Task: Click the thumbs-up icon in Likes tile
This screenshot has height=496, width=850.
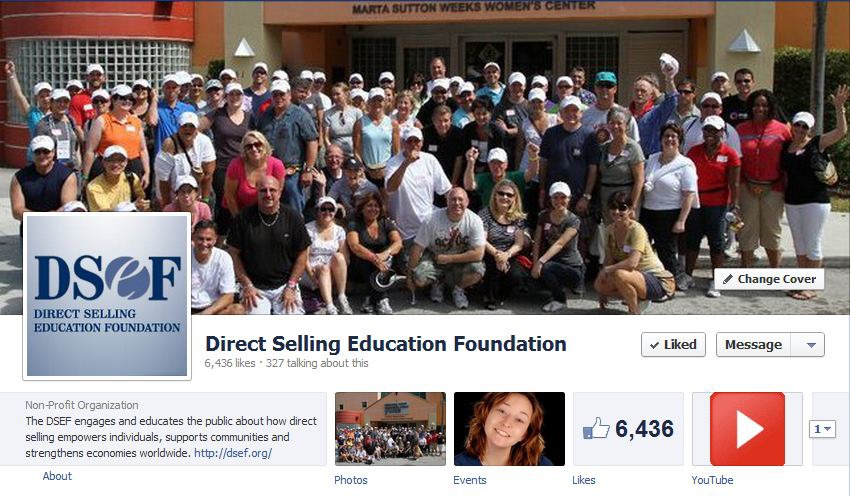Action: tap(596, 428)
